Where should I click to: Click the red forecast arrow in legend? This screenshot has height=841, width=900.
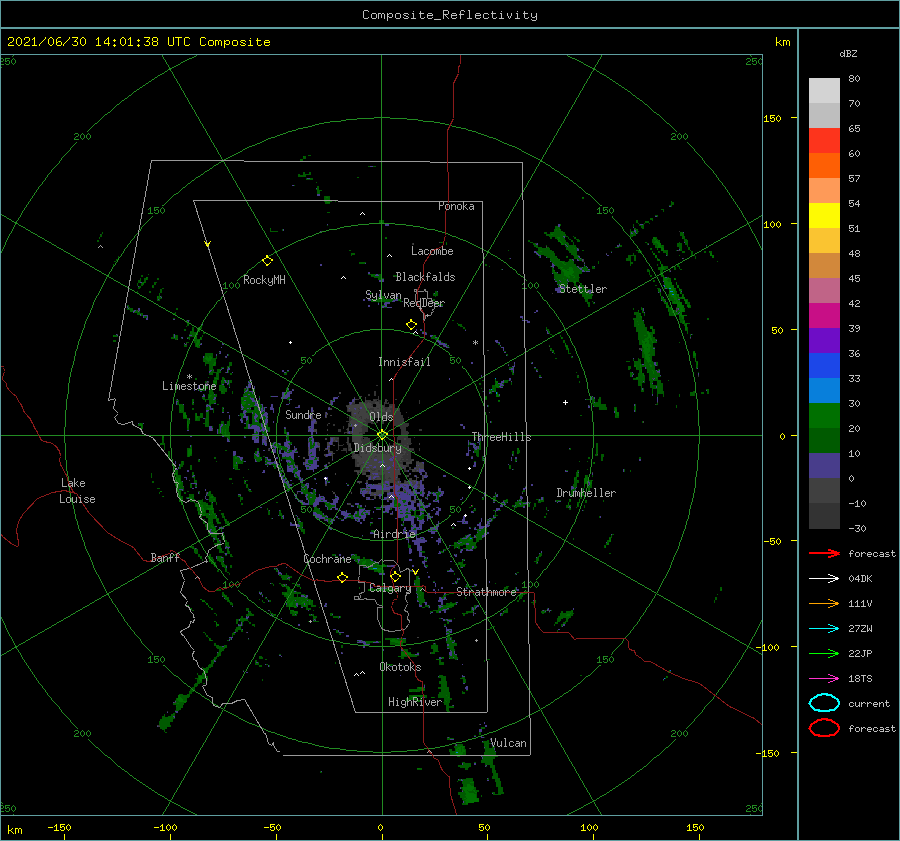point(824,553)
